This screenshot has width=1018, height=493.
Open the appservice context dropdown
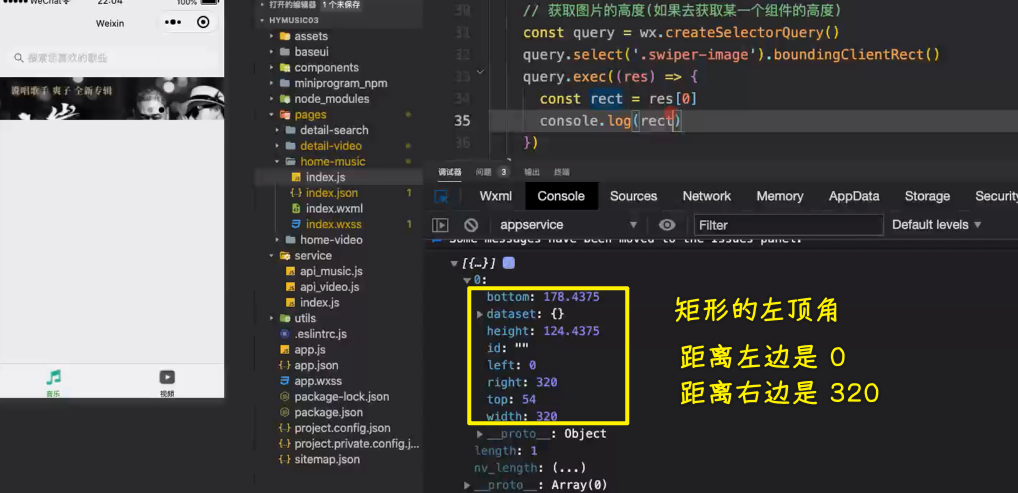pyautogui.click(x=568, y=225)
